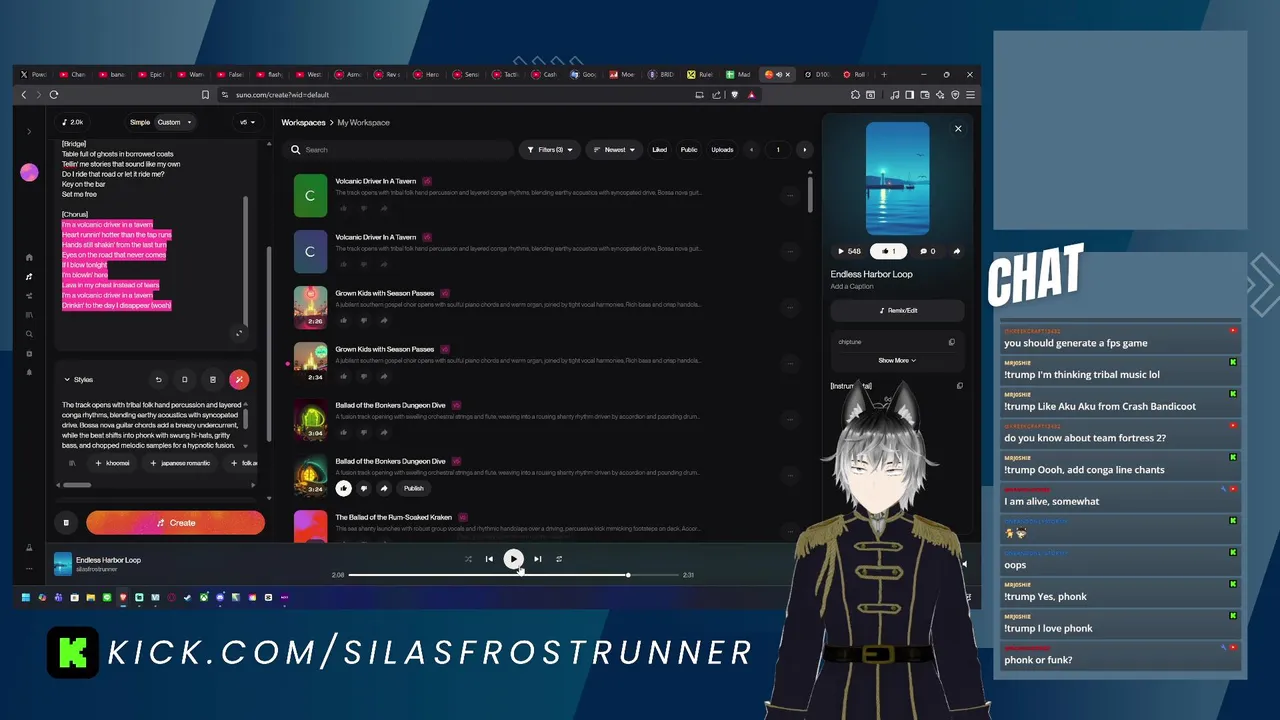Switch to the BRID browser tab
Viewport: 1280px width, 720px height.
tap(660, 74)
